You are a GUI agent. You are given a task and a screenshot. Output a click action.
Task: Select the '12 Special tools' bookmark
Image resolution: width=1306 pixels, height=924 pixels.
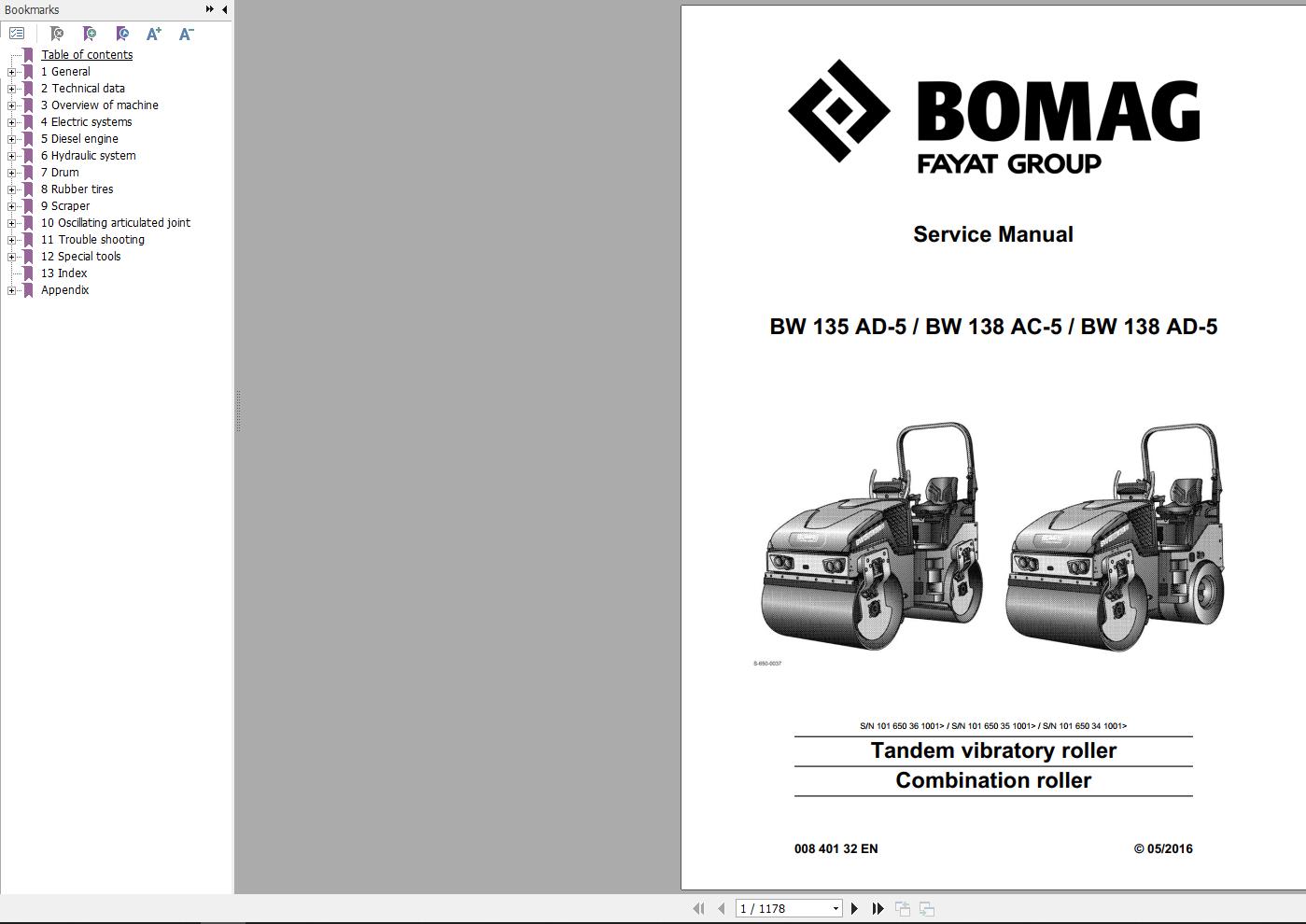pyautogui.click(x=80, y=257)
